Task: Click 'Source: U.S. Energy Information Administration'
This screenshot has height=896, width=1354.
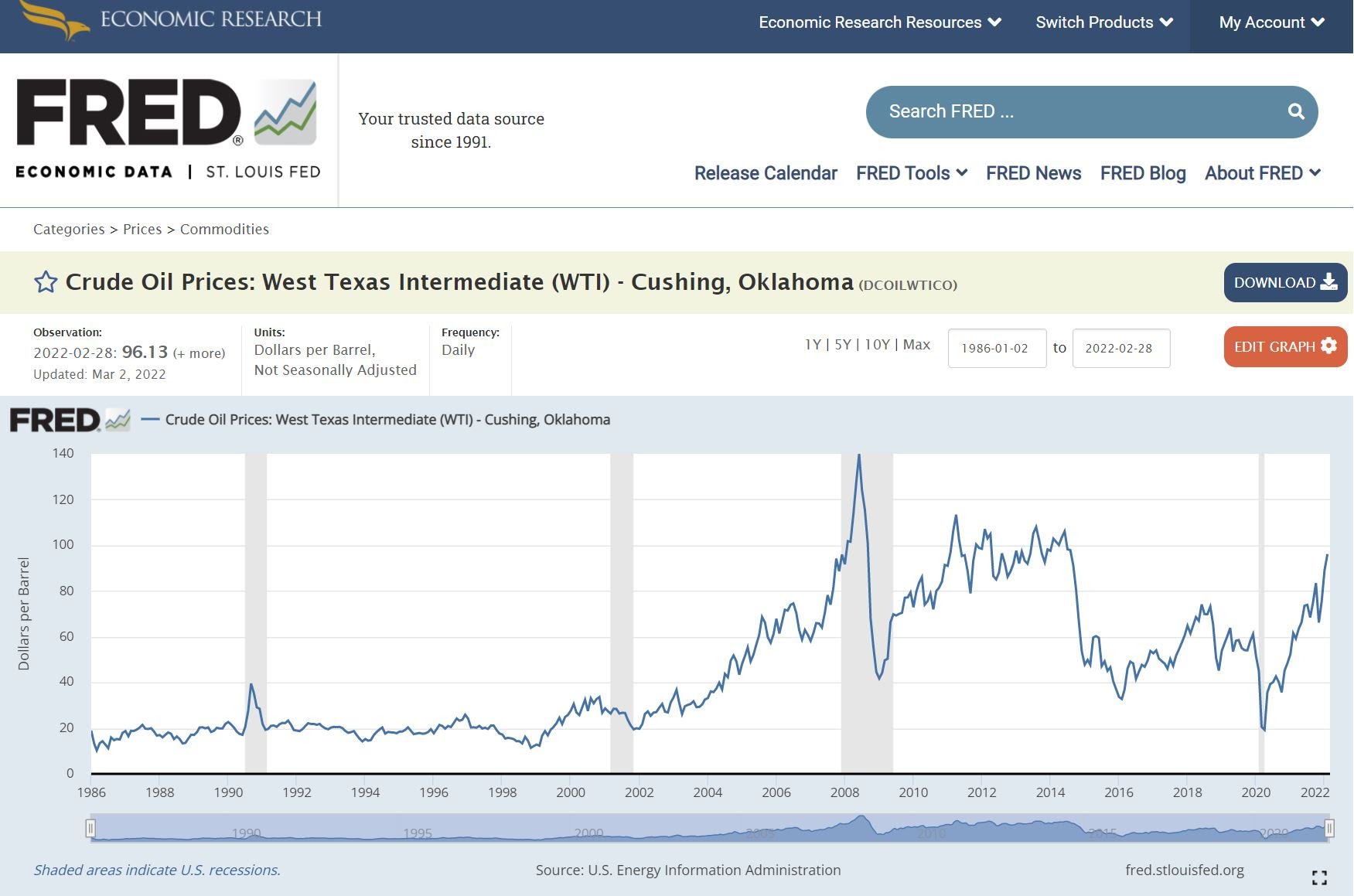Action: pos(688,870)
